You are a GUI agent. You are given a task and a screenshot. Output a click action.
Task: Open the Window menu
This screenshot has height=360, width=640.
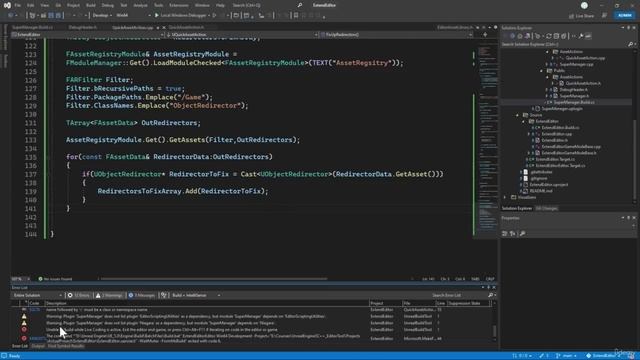coord(202,5)
